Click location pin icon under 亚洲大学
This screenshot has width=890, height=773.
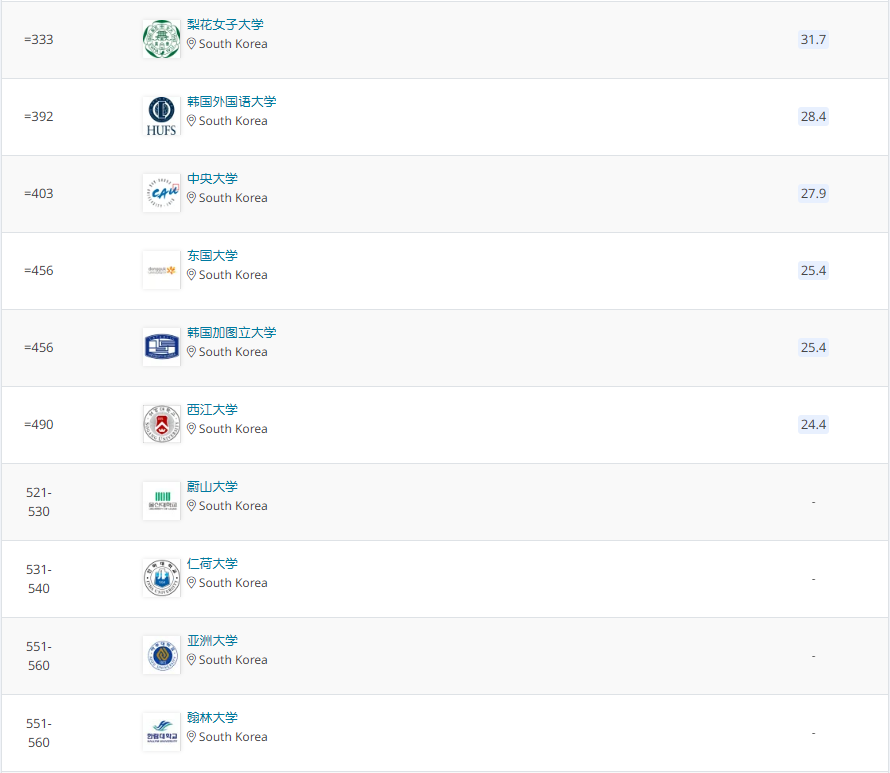191,659
